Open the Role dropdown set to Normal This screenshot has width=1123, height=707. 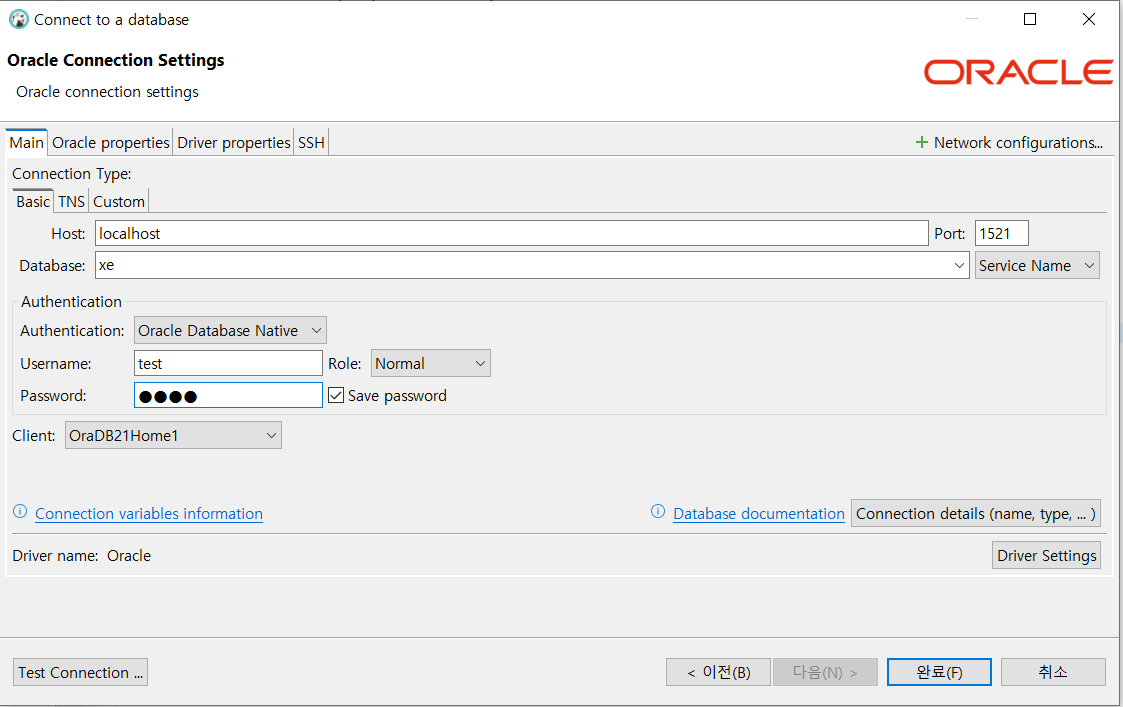point(430,364)
